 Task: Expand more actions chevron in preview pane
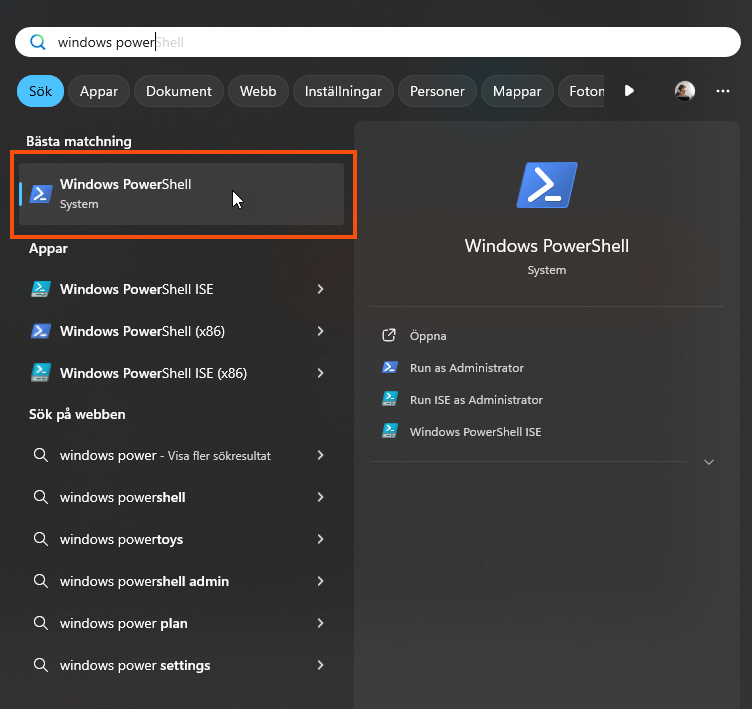709,462
